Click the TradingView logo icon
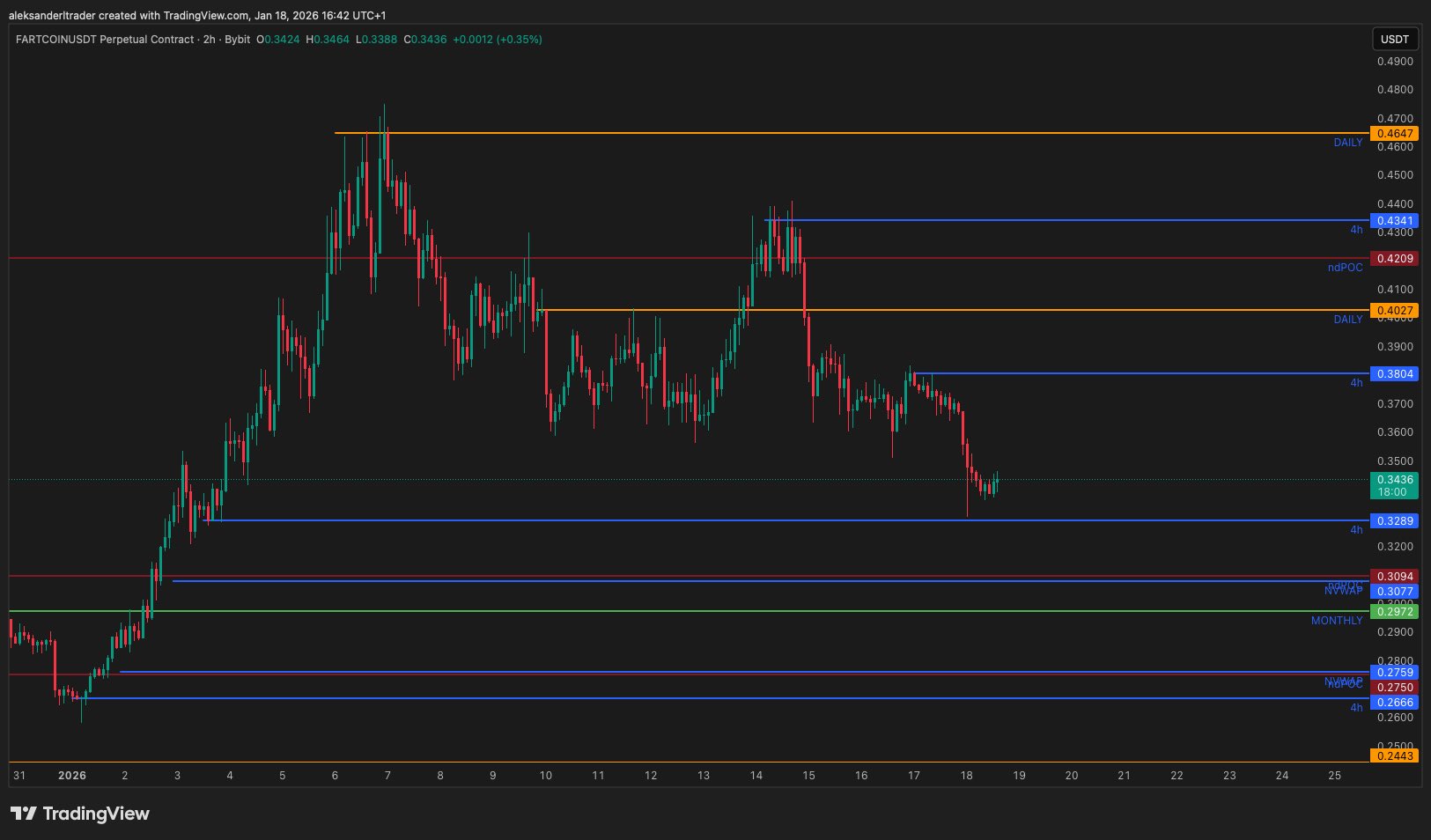 pyautogui.click(x=24, y=814)
